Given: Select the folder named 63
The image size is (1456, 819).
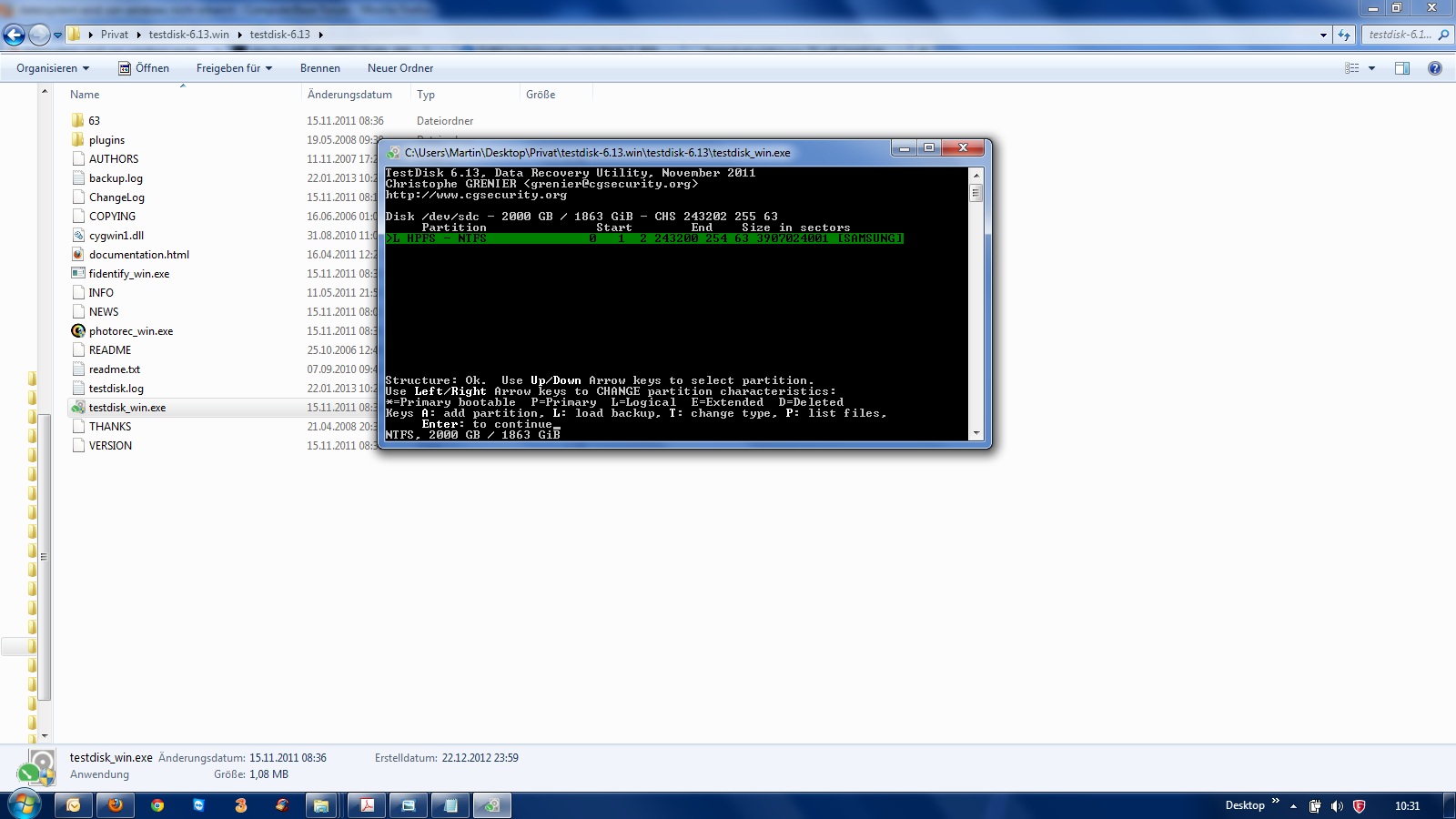Looking at the screenshot, I should click(94, 121).
